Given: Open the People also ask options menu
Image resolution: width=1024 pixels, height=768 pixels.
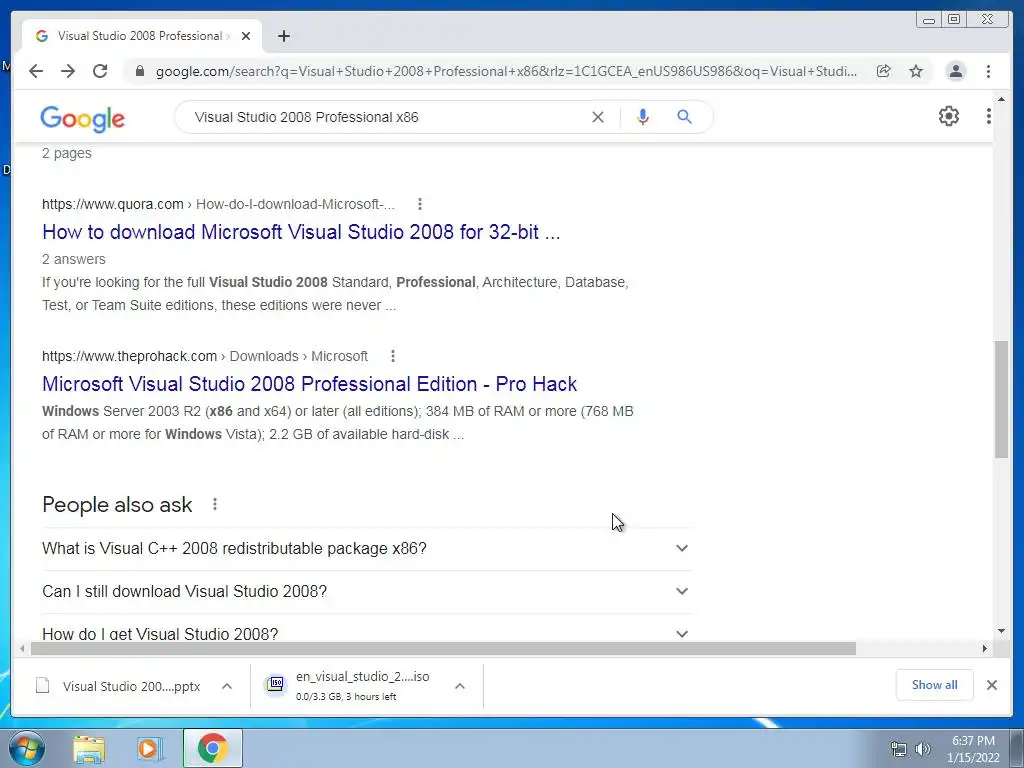Looking at the screenshot, I should 215,504.
